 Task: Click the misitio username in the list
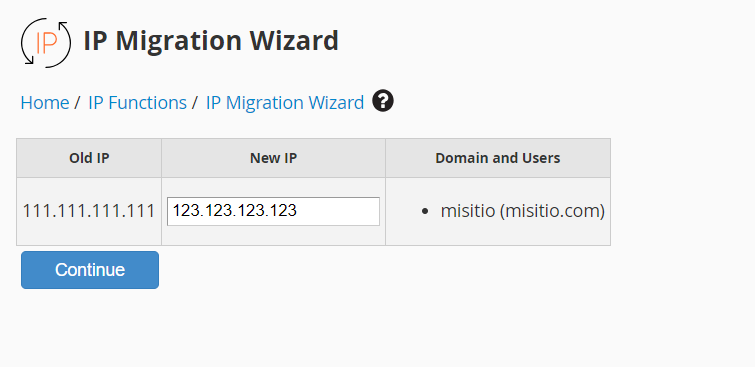(x=468, y=211)
